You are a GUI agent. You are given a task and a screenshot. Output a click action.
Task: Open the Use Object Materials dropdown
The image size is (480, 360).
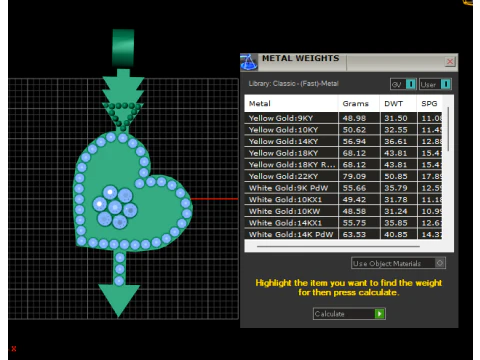click(398, 263)
